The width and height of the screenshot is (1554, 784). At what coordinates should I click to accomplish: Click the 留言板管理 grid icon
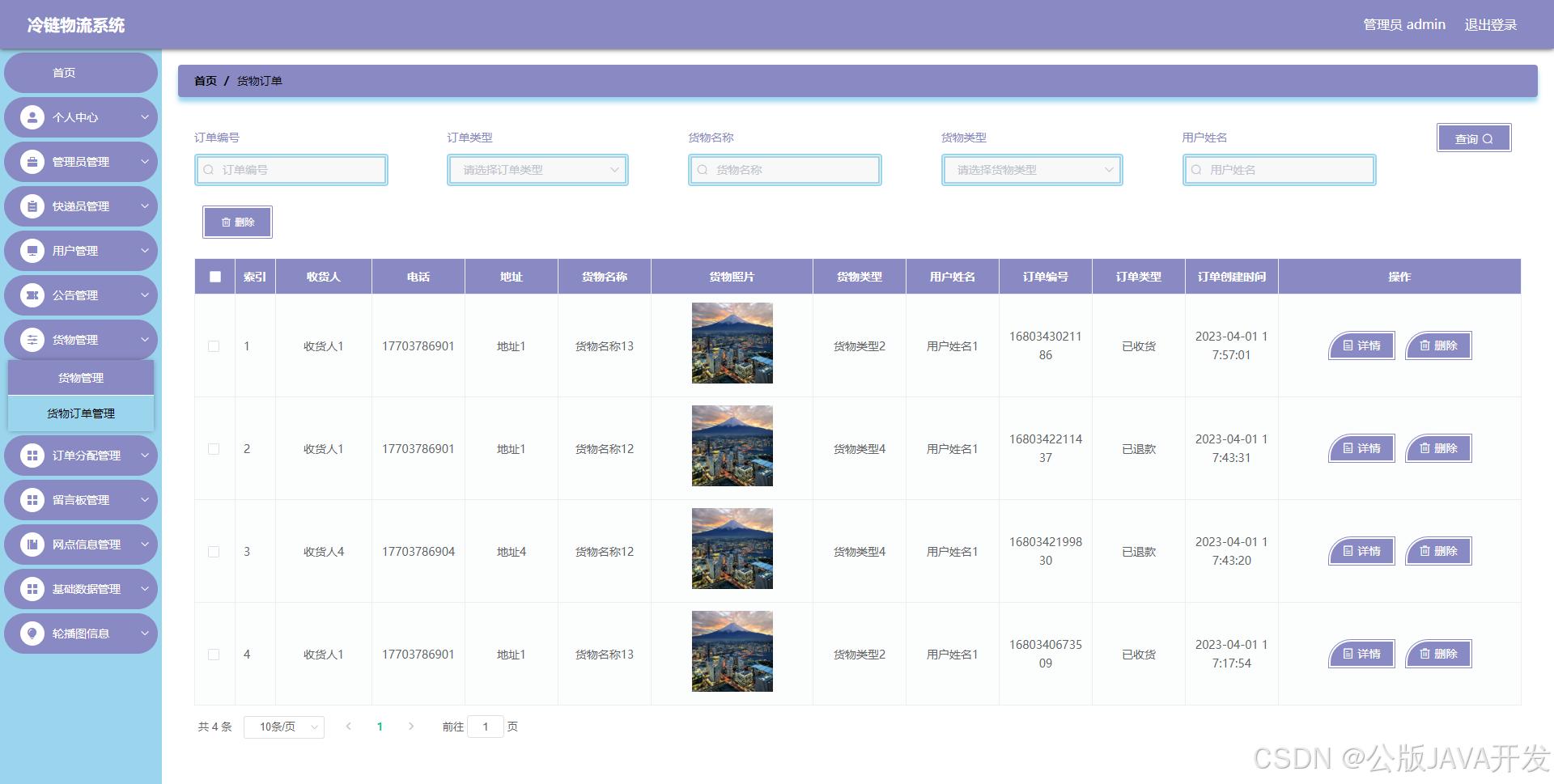(32, 500)
